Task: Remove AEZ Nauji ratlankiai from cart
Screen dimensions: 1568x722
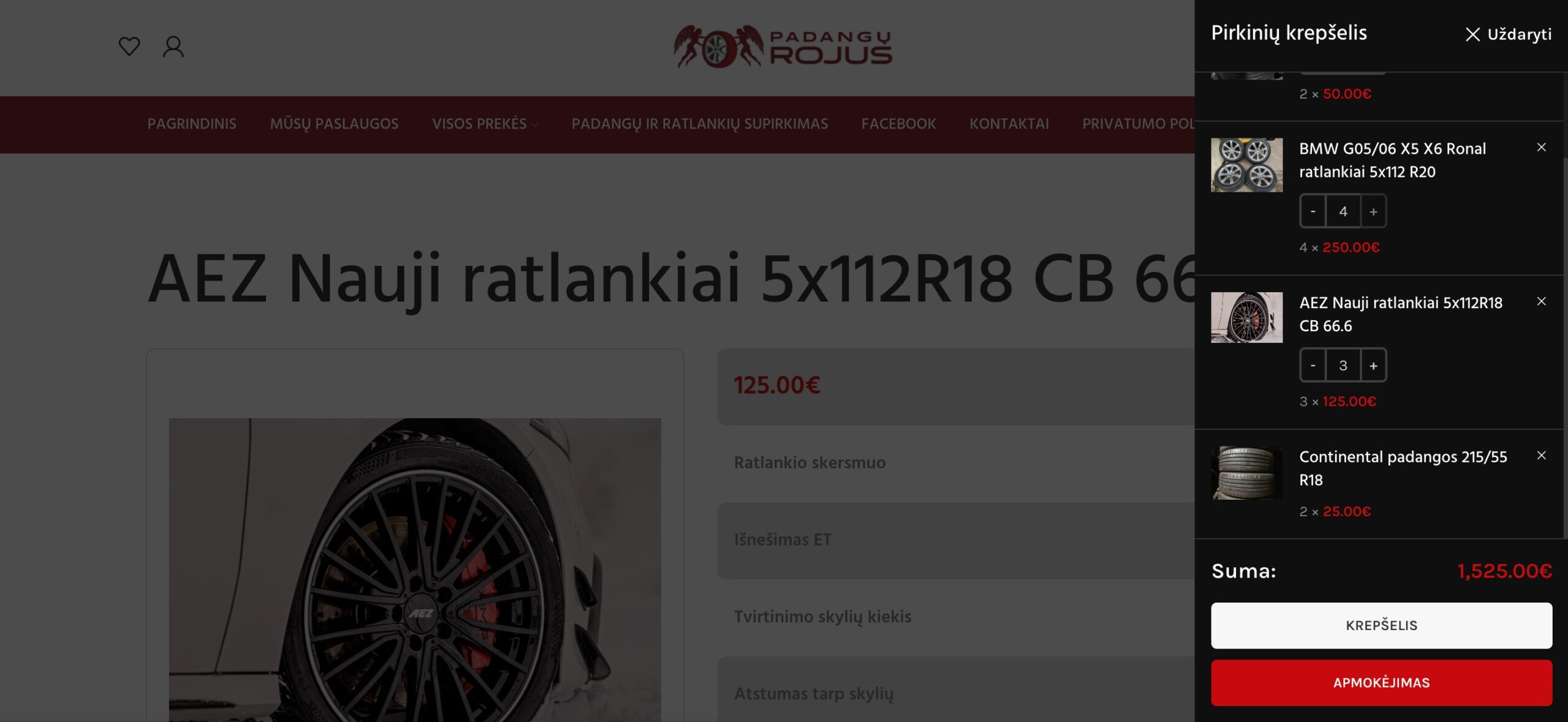Action: [1541, 301]
